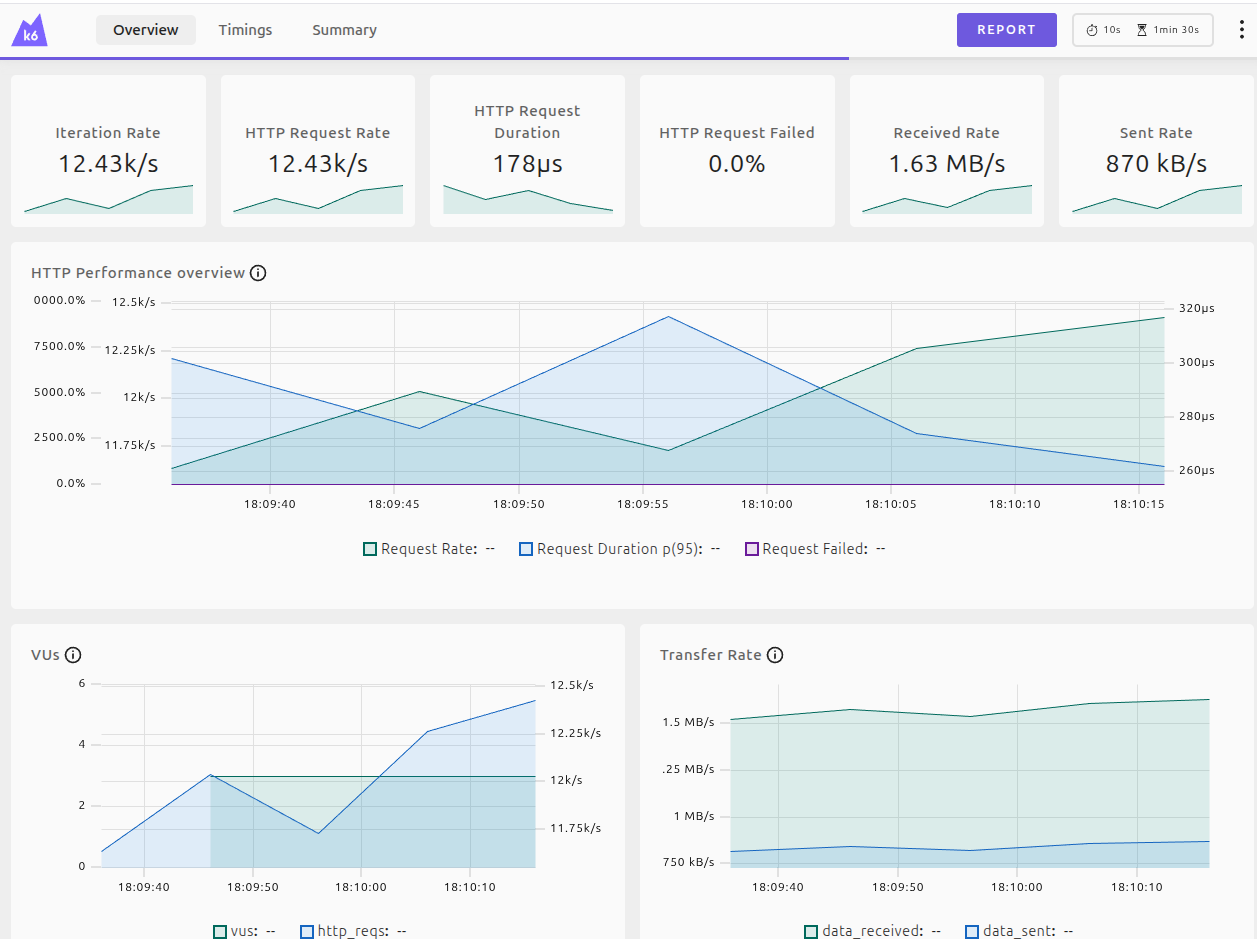Click the 1.63 MB/s received value
The height and width of the screenshot is (939, 1257).
[947, 163]
